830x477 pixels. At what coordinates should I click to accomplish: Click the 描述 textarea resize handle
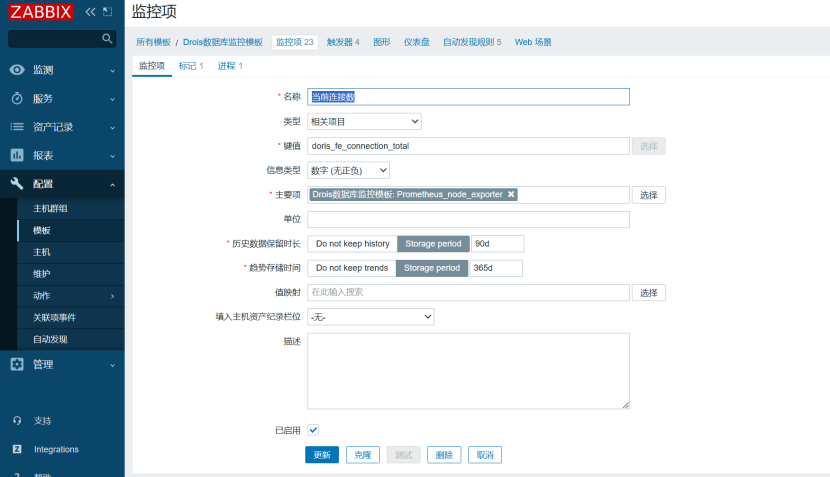tap(626, 405)
